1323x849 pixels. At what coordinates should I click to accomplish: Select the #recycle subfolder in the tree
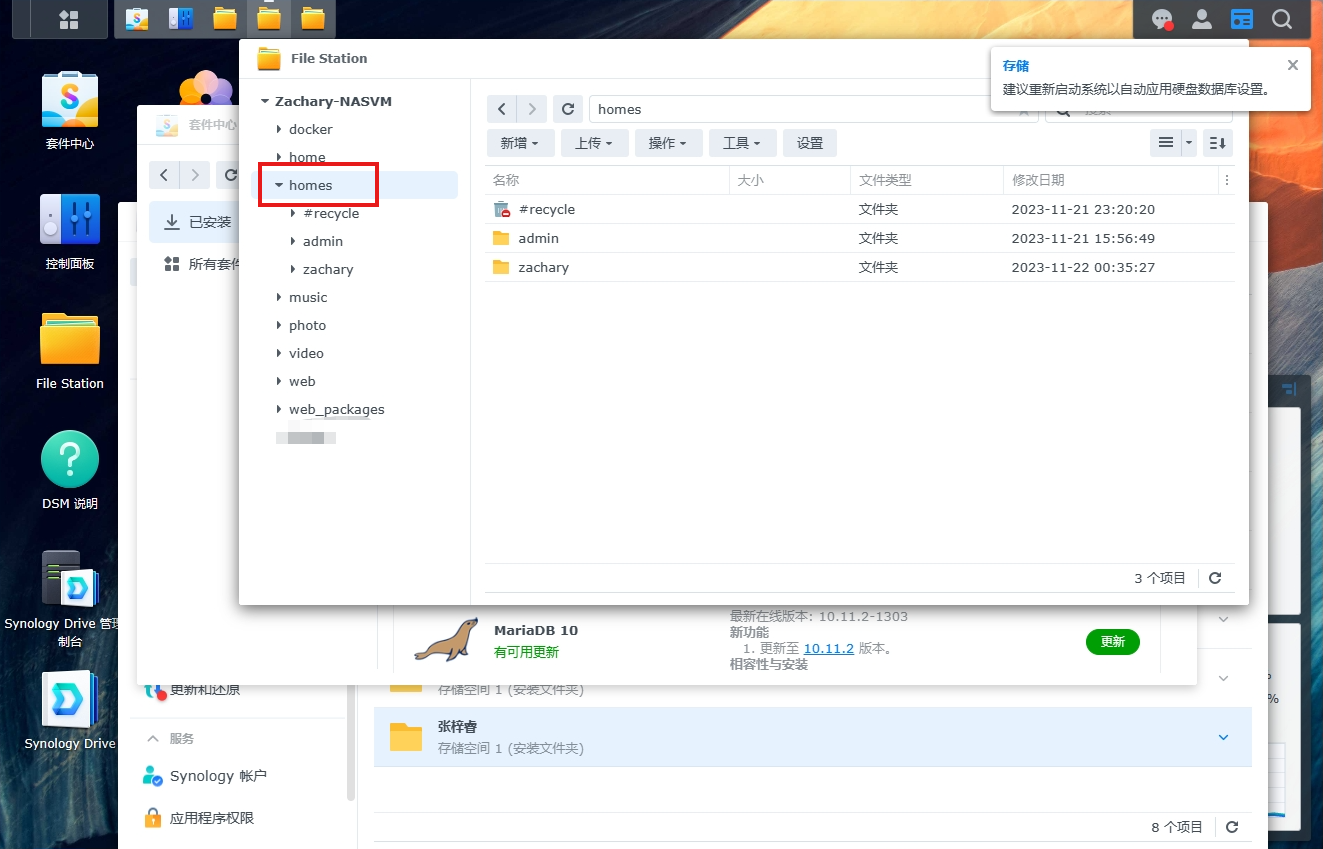pyautogui.click(x=331, y=213)
